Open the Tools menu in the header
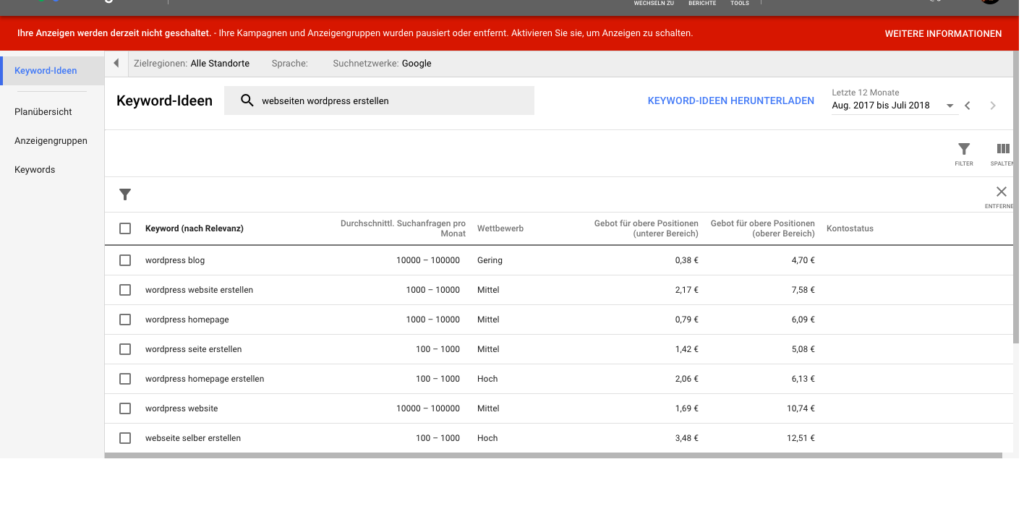Image resolution: width=1024 pixels, height=514 pixels. coord(739,3)
